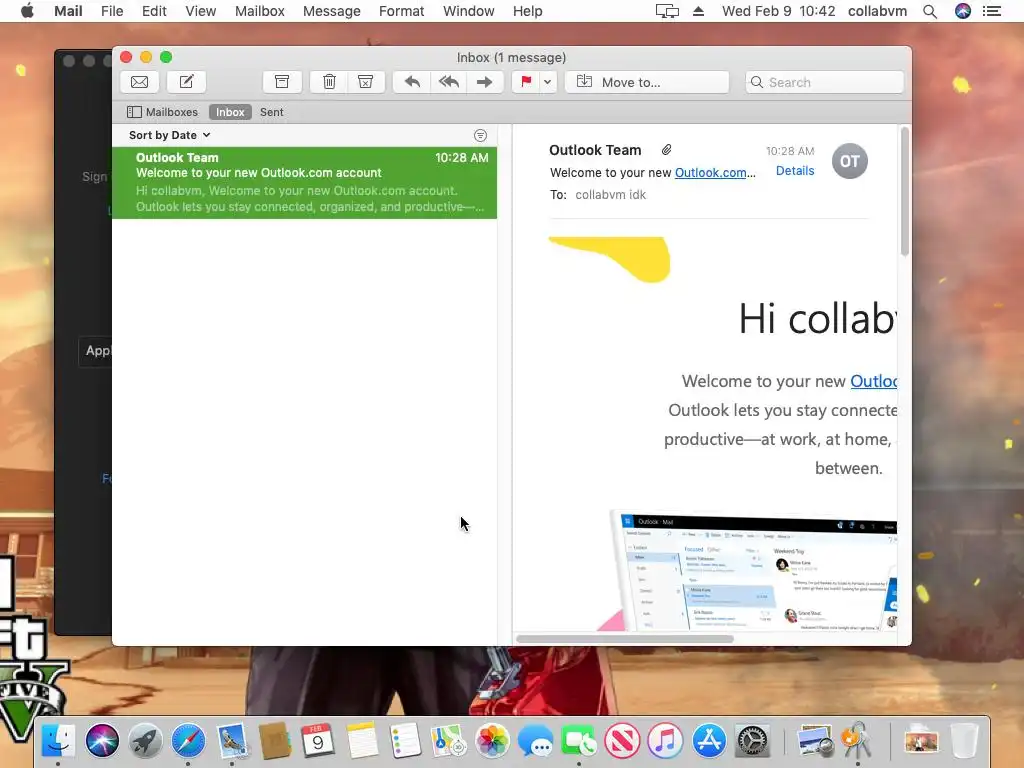Open Messages from the Dock
The width and height of the screenshot is (1024, 768).
coord(535,741)
